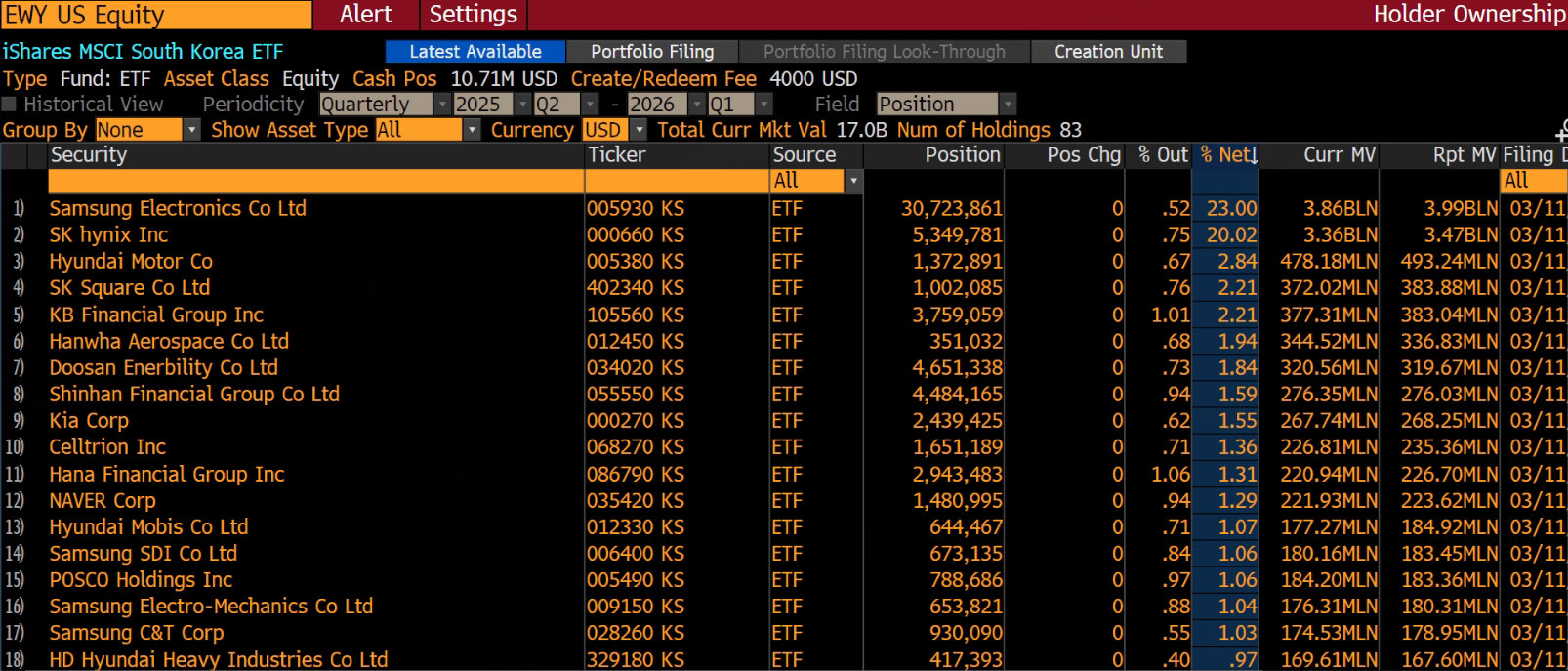The image size is (1568, 671).
Task: Switch to the Portfolio Filing tab
Action: tap(651, 52)
